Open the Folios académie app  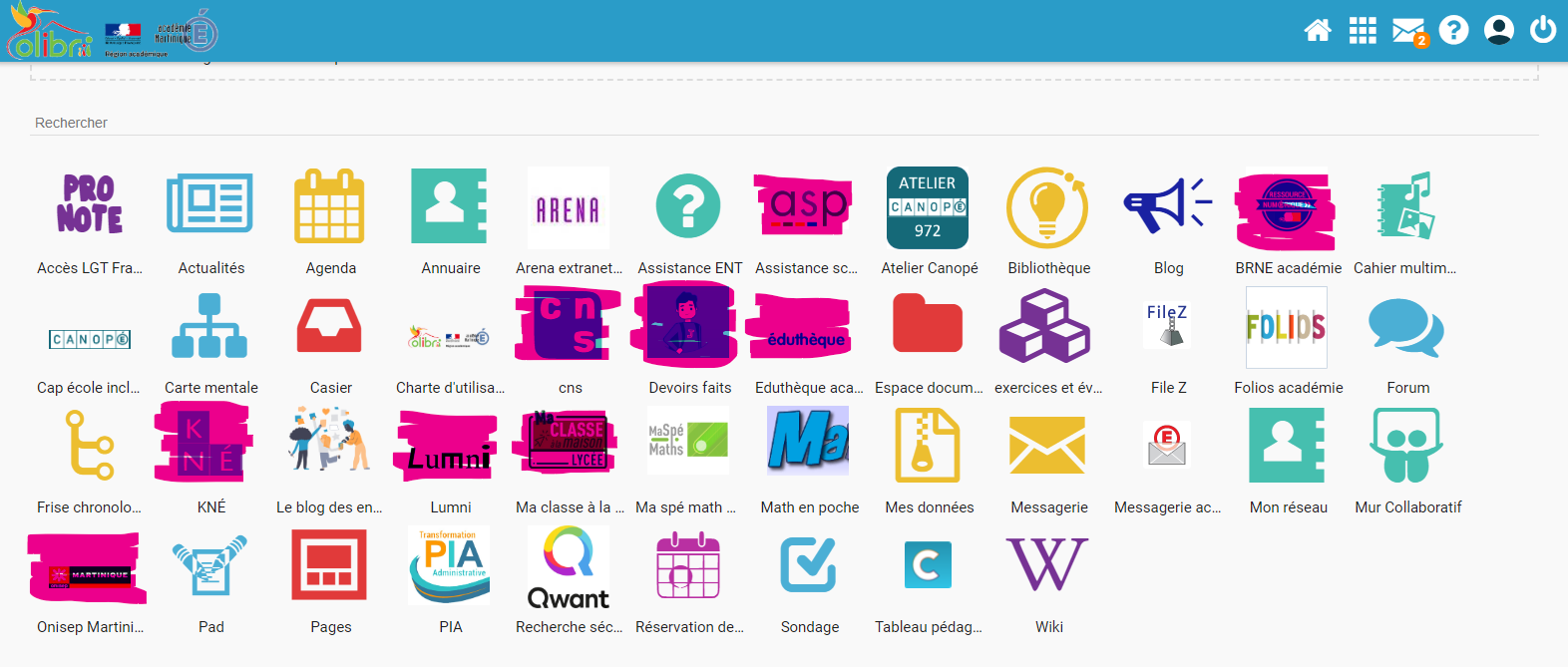click(1287, 327)
